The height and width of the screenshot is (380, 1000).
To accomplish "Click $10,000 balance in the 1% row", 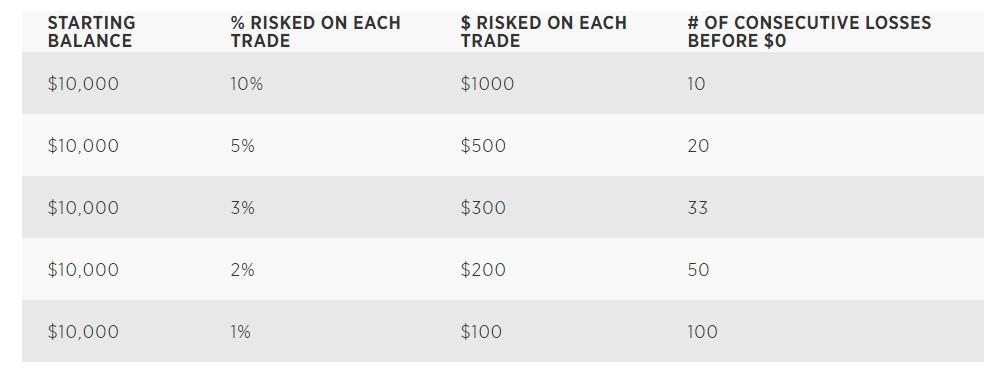I will (83, 332).
